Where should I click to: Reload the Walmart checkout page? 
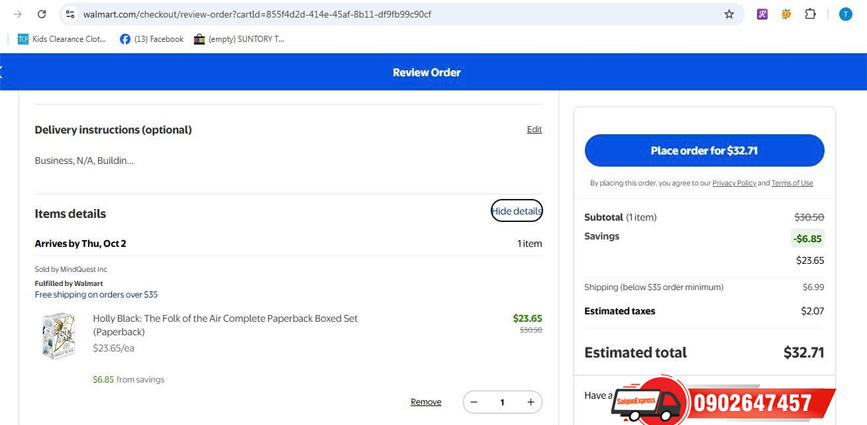click(x=41, y=14)
